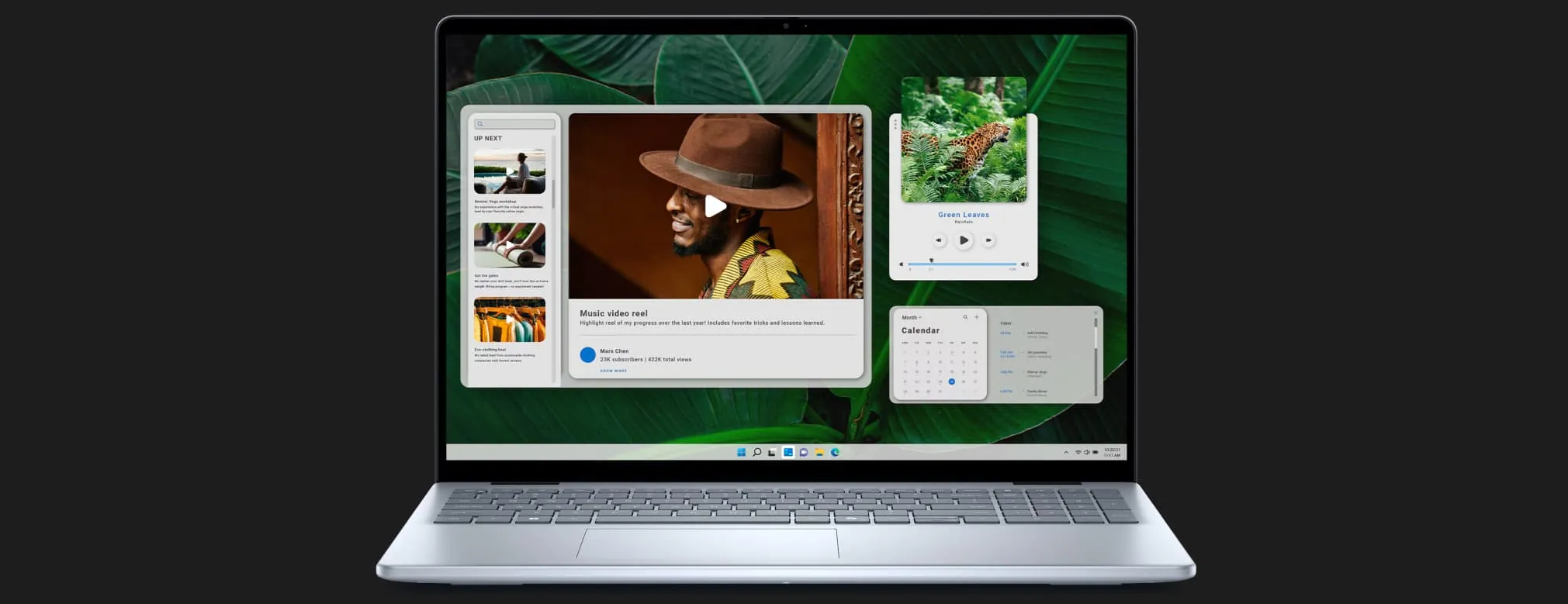Play the Music video reel

715,206
